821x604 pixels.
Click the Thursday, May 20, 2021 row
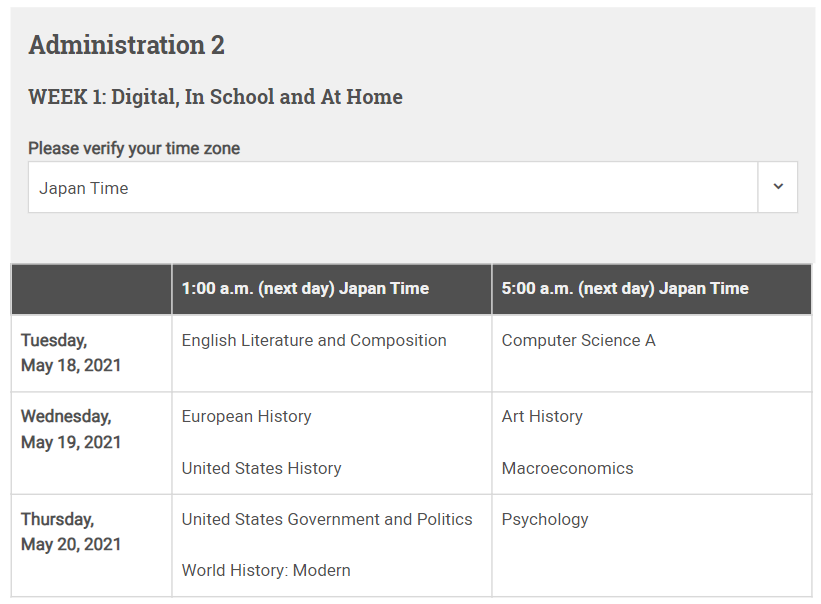click(71, 532)
